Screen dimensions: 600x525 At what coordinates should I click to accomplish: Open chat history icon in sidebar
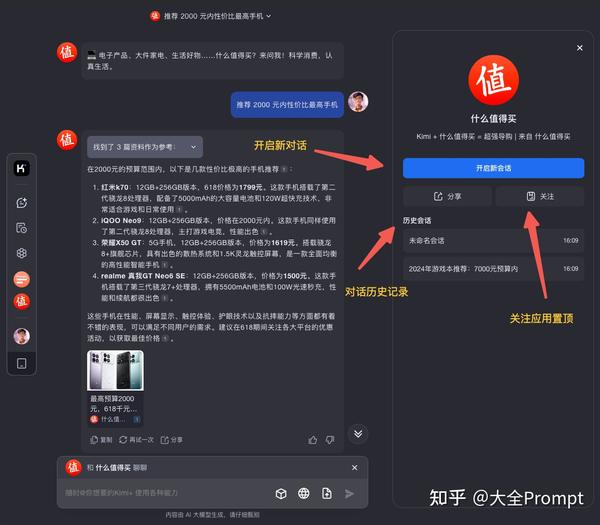click(21, 228)
